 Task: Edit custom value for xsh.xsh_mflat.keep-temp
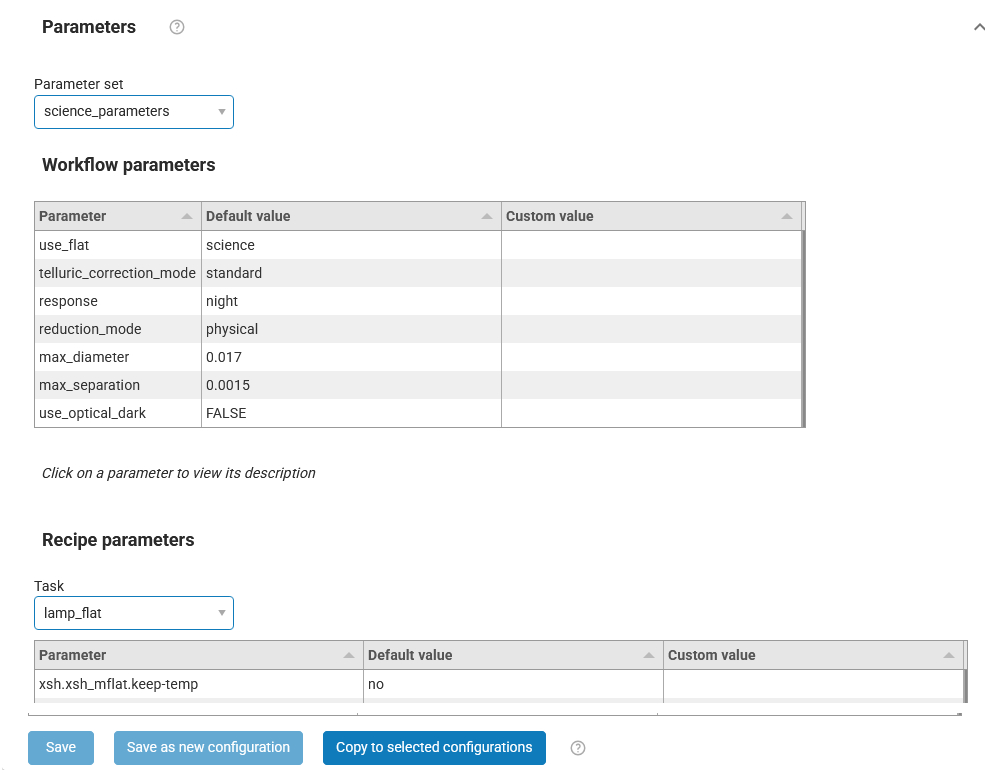click(x=814, y=684)
